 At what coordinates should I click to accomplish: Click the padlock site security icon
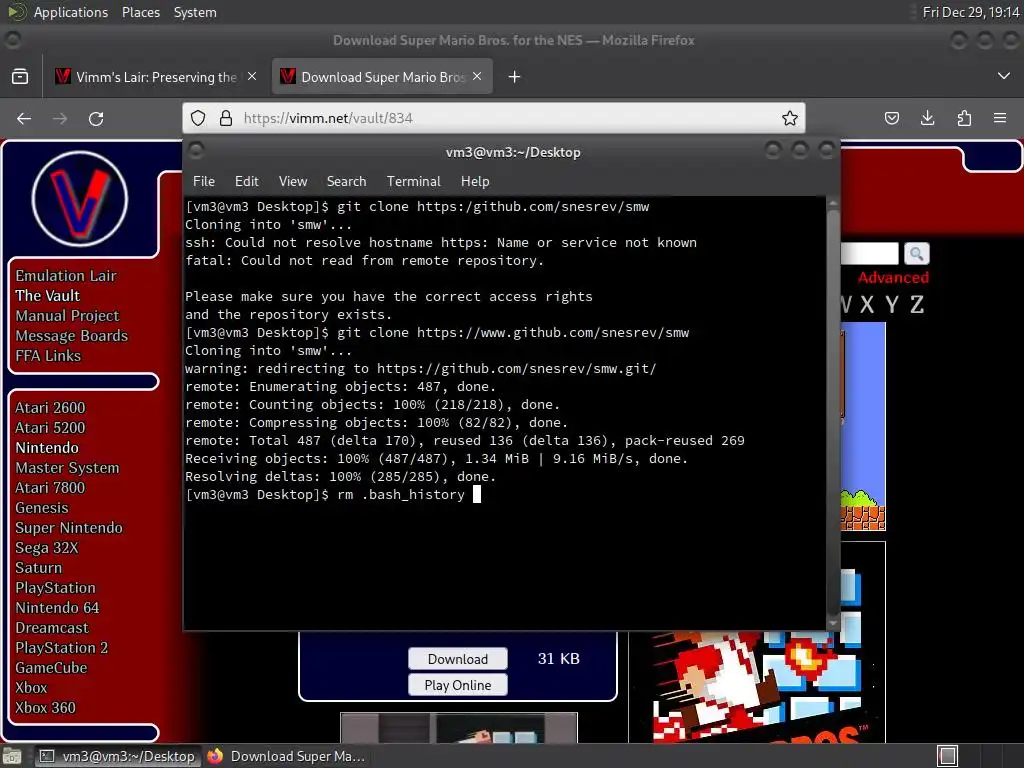(226, 118)
